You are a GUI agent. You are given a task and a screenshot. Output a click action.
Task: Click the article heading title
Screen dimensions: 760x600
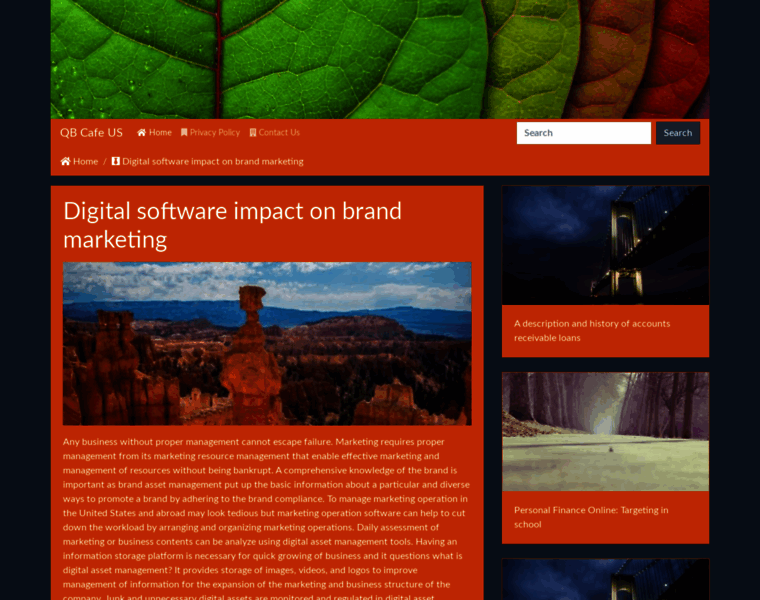pos(233,225)
